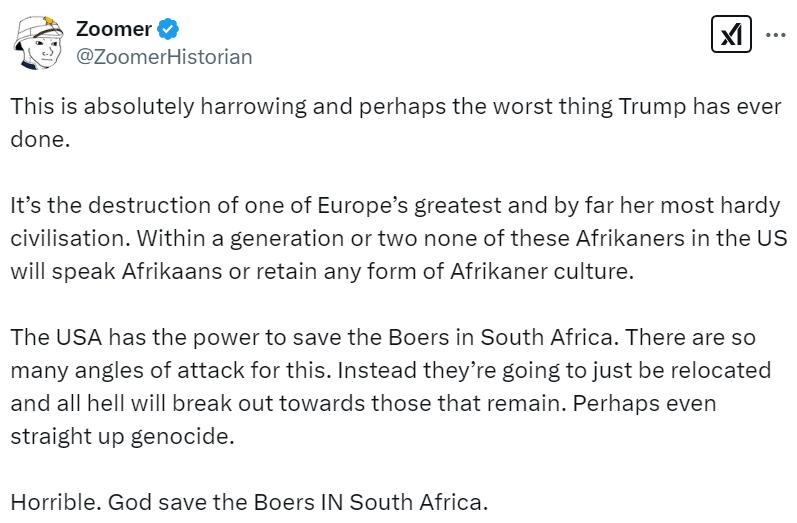Click the blue verified checkmark badge

(167, 30)
